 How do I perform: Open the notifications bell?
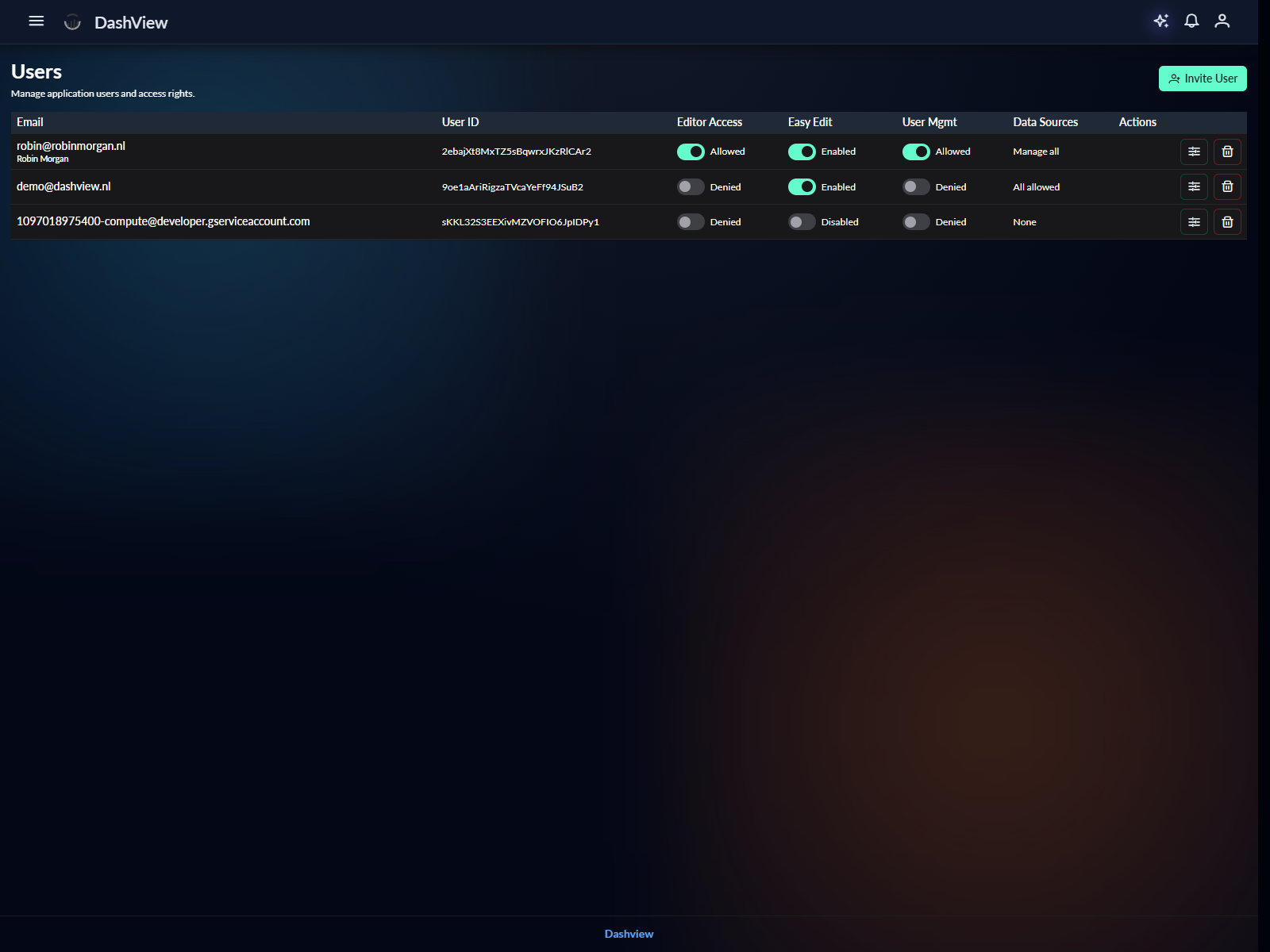pyautogui.click(x=1191, y=21)
